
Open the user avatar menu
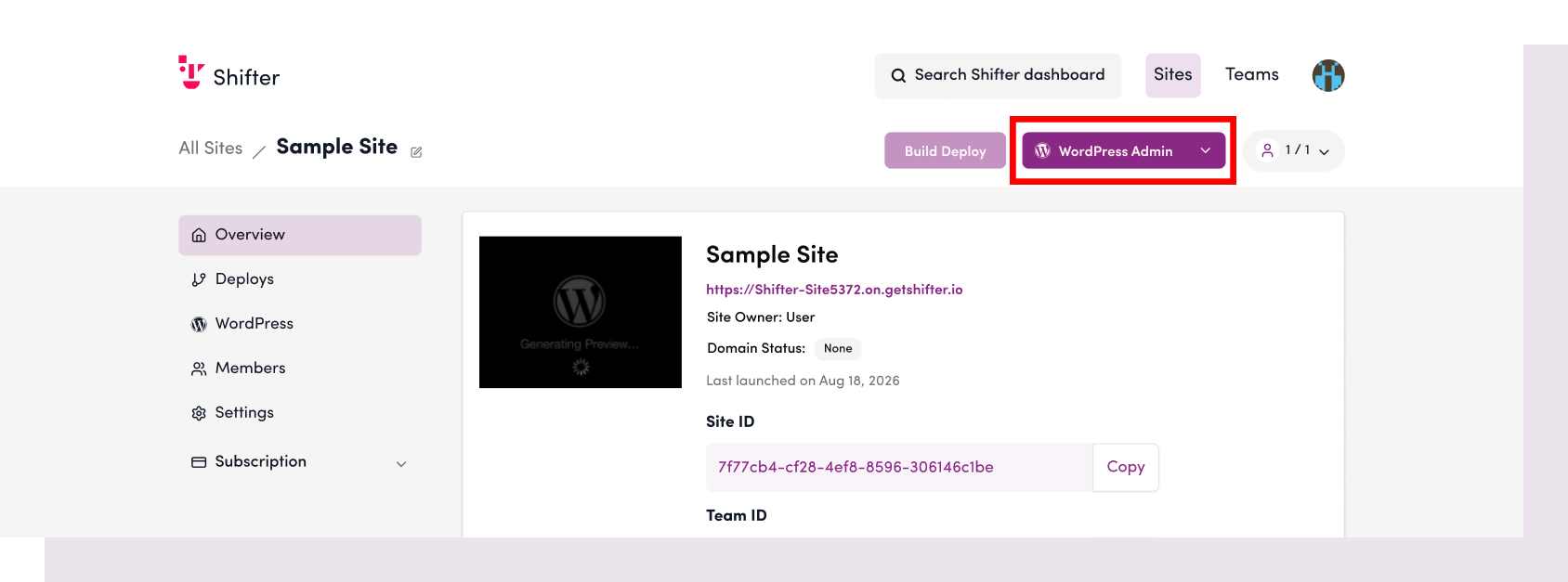click(x=1328, y=75)
